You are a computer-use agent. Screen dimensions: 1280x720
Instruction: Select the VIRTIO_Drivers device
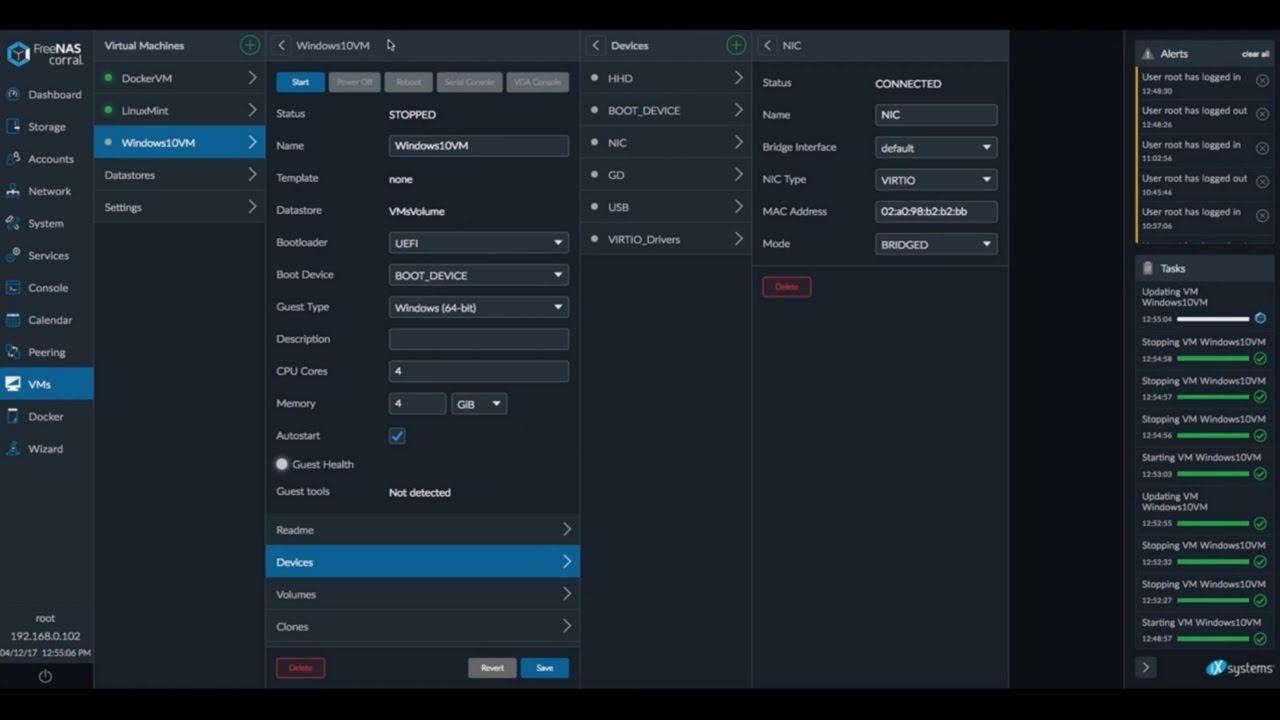point(666,239)
